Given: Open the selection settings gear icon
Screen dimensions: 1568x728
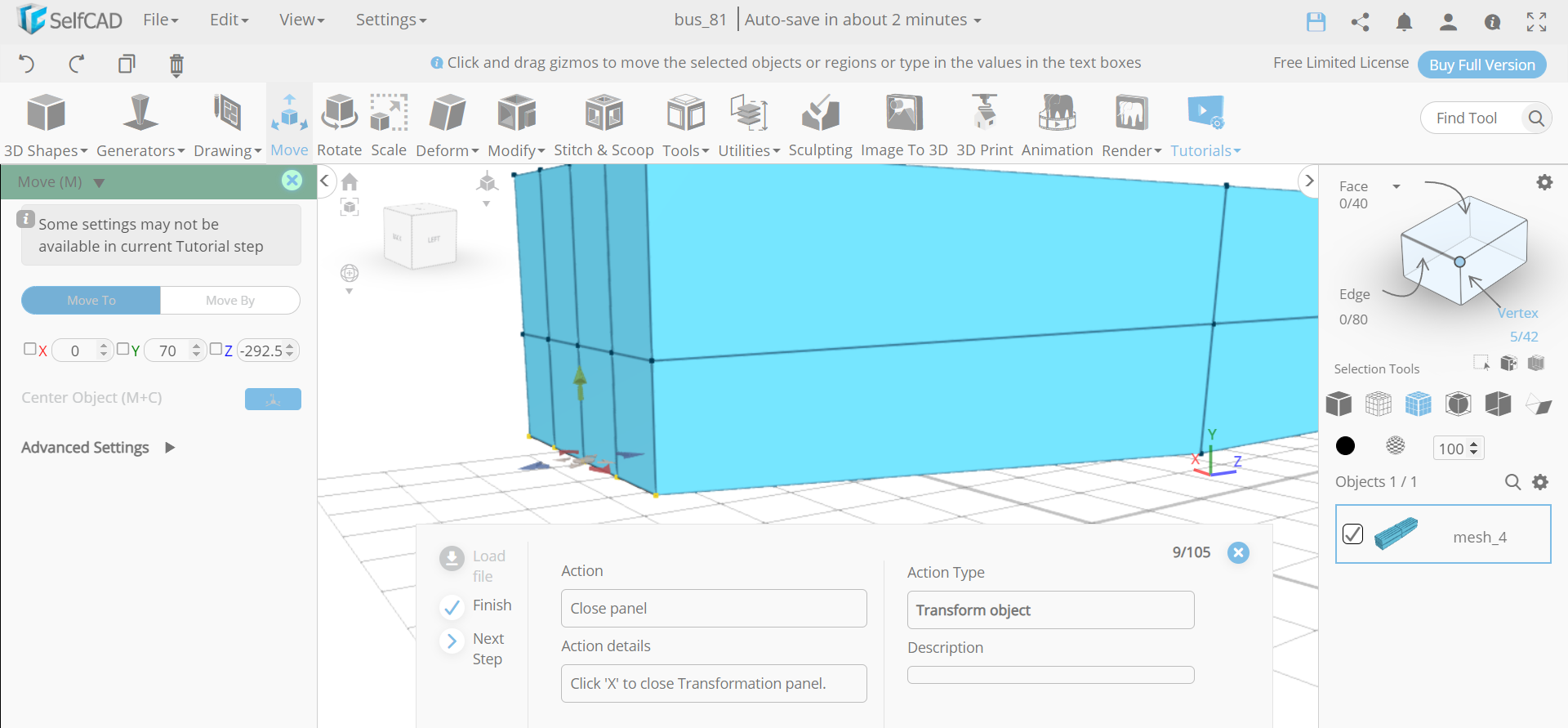Looking at the screenshot, I should (1544, 182).
